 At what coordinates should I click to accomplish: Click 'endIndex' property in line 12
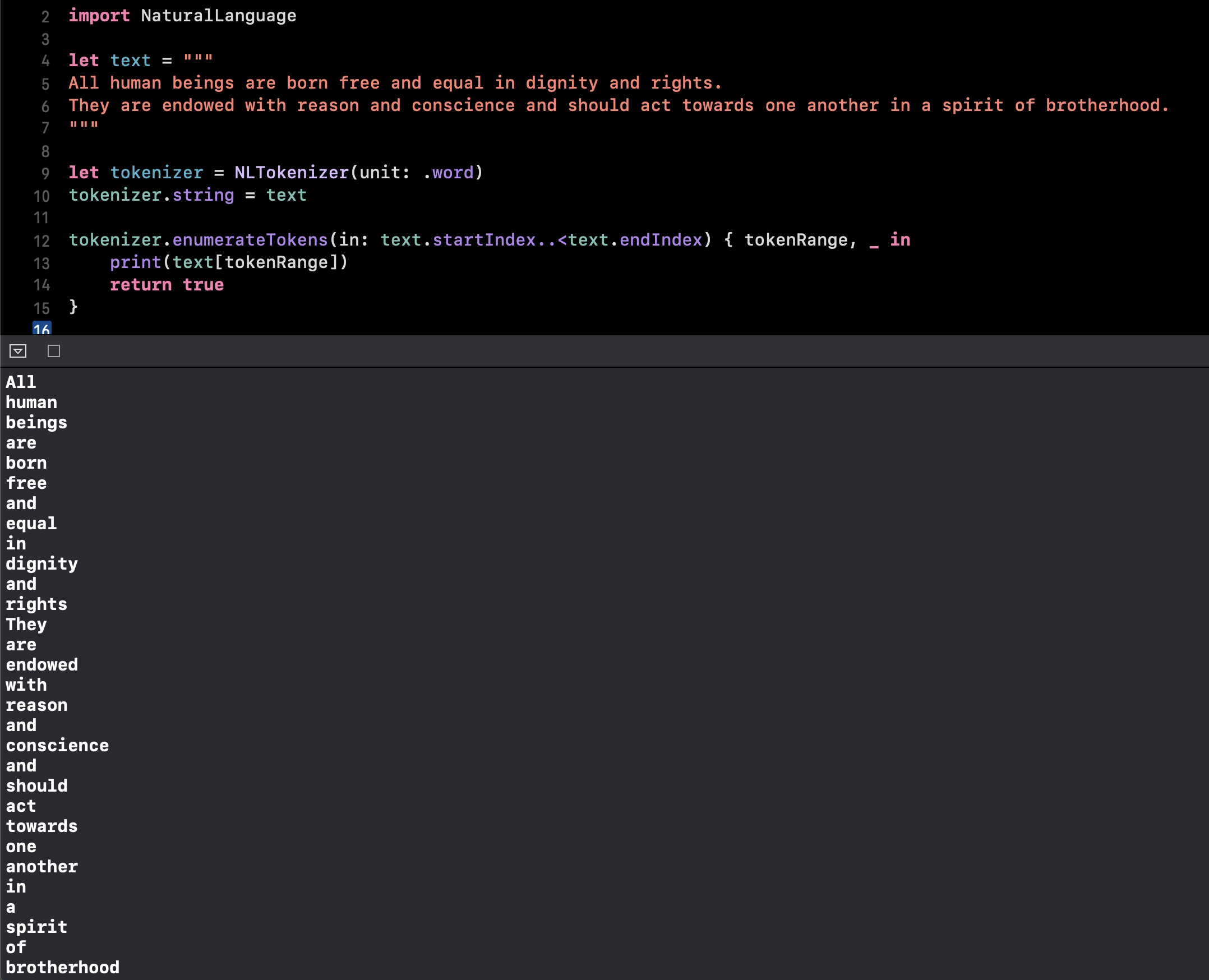coord(660,240)
